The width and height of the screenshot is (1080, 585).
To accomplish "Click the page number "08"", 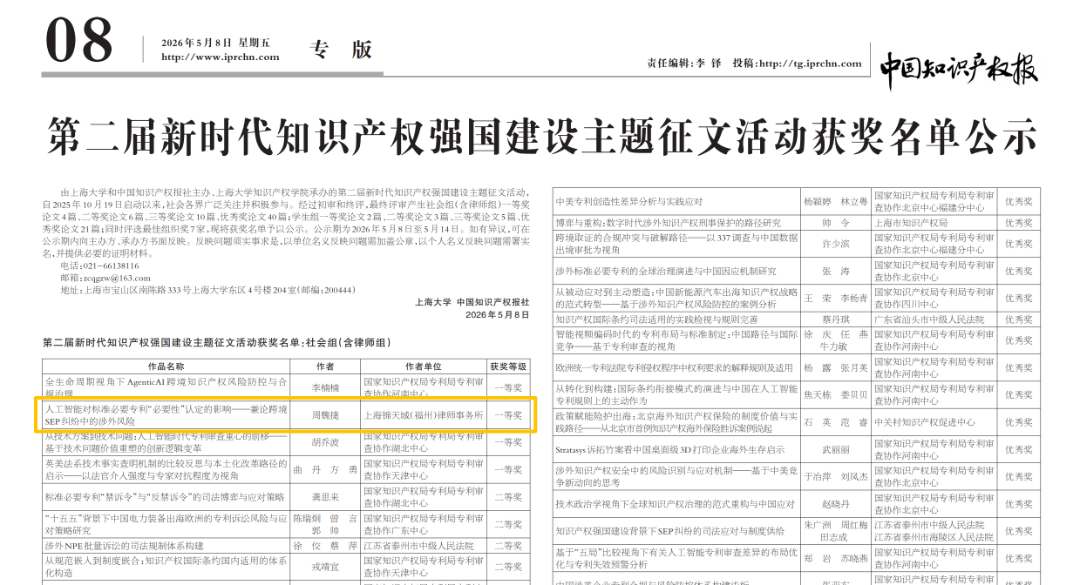I will (x=79, y=40).
